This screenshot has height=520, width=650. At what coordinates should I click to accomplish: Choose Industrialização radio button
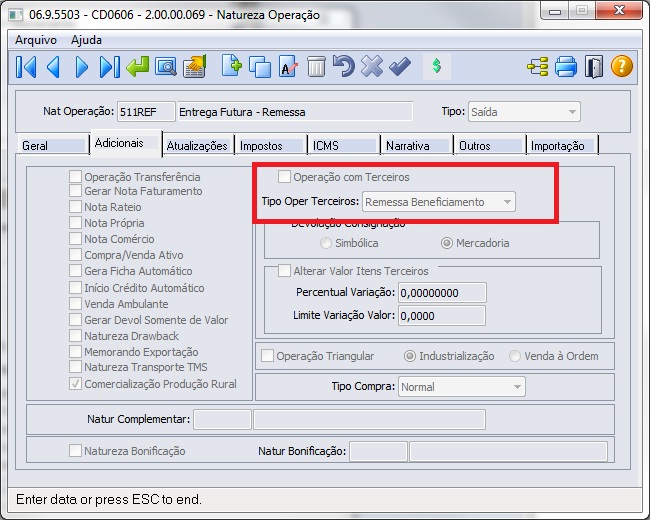click(x=410, y=356)
